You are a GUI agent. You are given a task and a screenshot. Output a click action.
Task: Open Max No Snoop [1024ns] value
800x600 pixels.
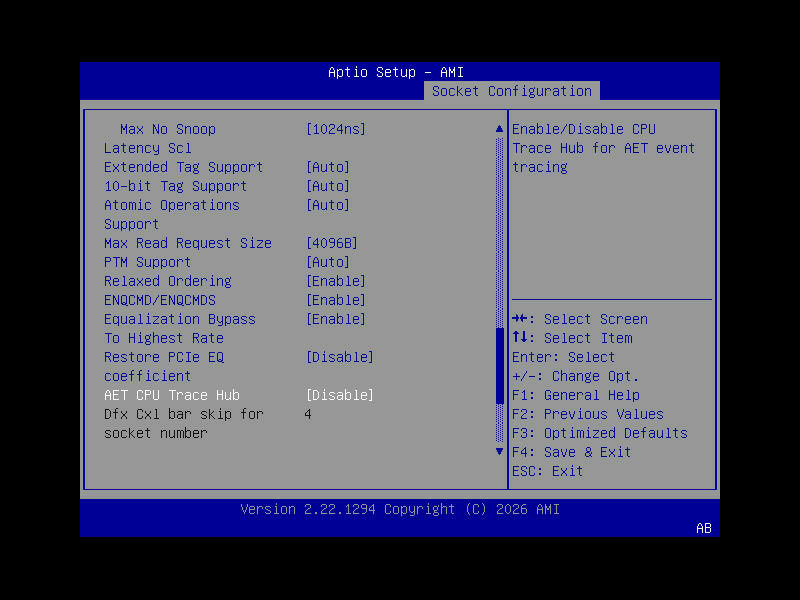[336, 130]
